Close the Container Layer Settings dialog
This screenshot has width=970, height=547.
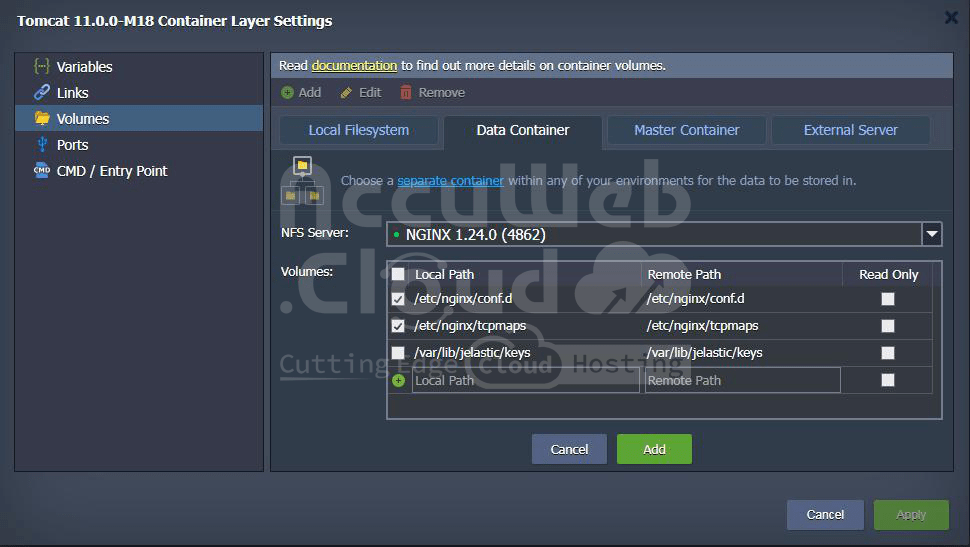click(951, 18)
